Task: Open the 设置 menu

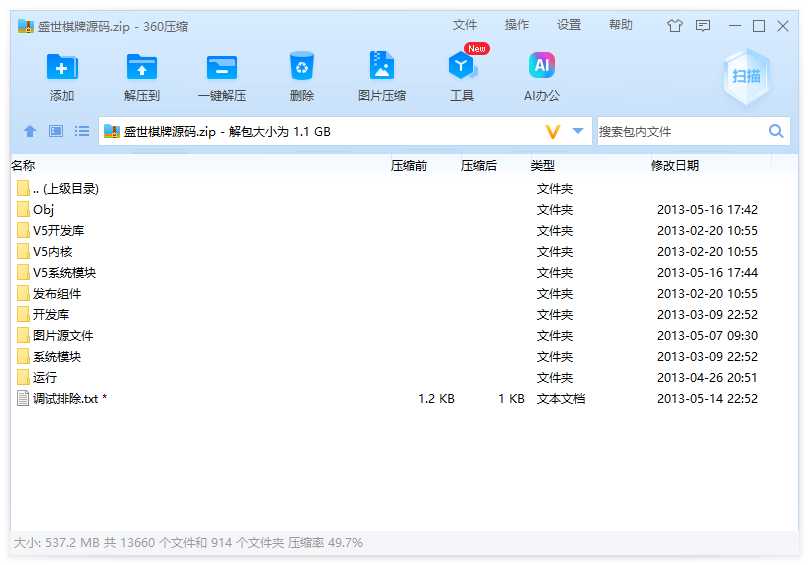Action: click(569, 25)
